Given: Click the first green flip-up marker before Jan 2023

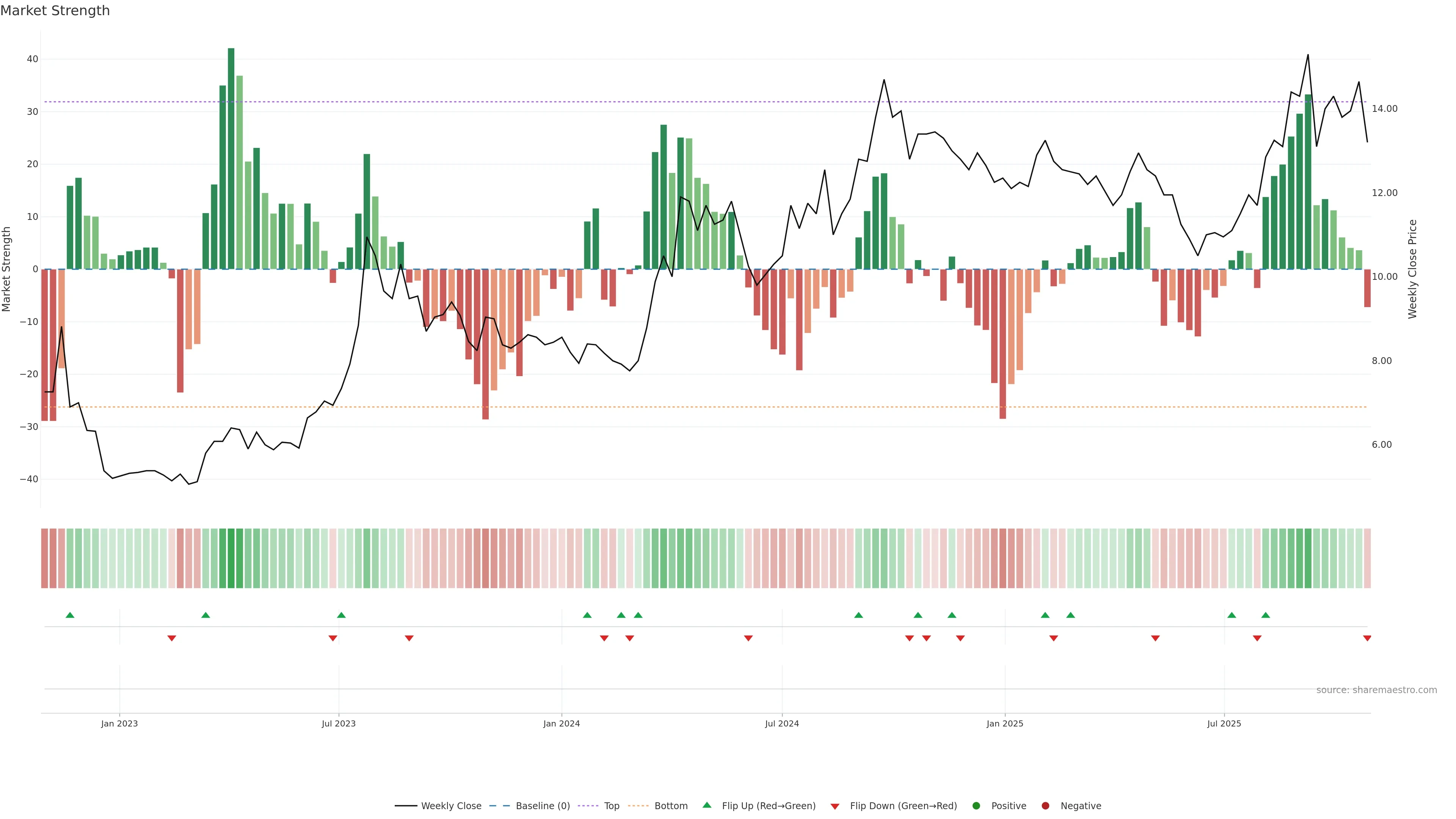Looking at the screenshot, I should click(x=70, y=615).
